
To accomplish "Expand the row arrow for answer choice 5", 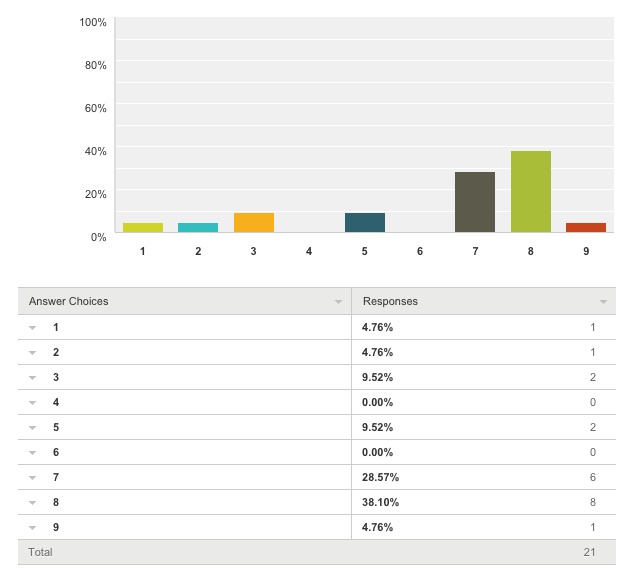I will point(33,428).
